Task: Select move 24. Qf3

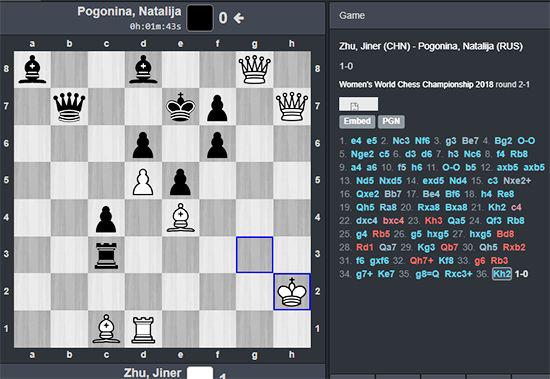Action: 494,221
